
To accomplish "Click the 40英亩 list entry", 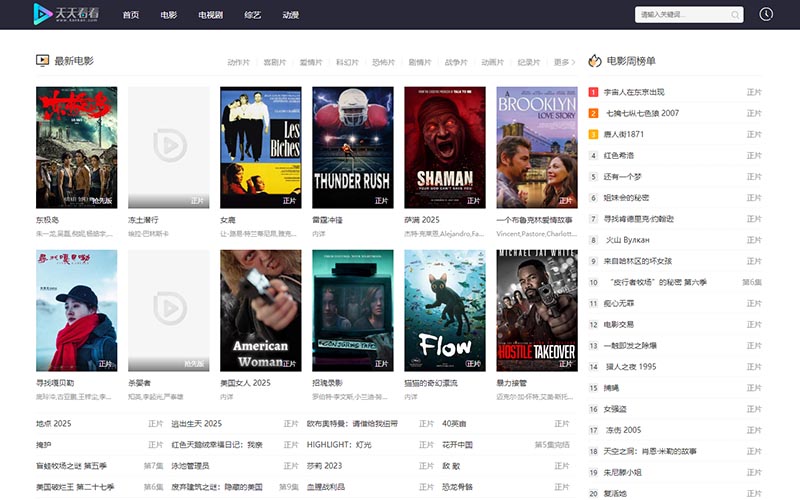I will coord(454,423).
